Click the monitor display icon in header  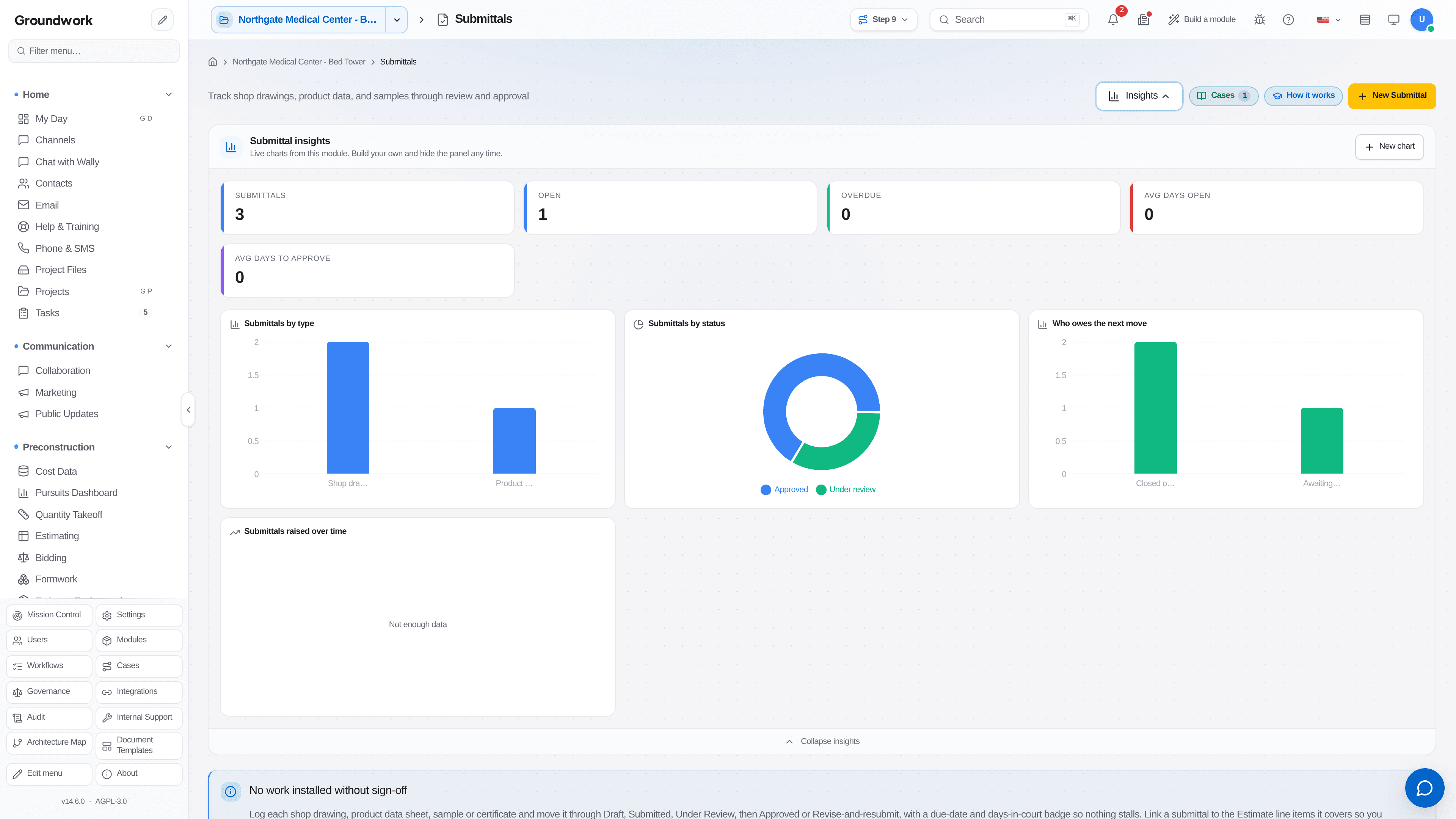tap(1394, 20)
